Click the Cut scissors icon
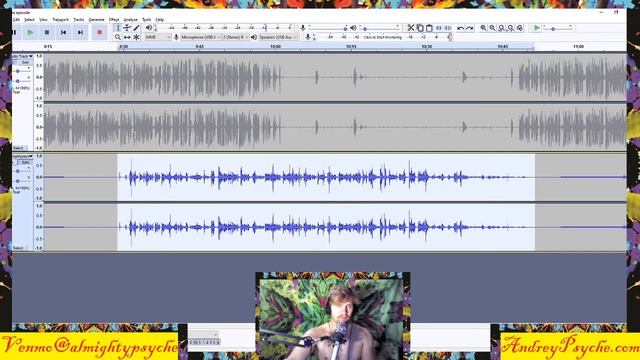Screen dimensions: 640x360 tap(411, 28)
